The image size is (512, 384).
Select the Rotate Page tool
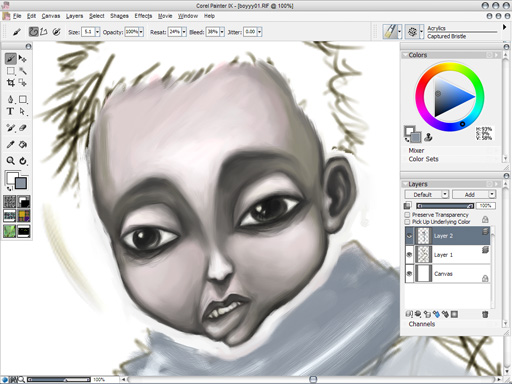point(23,161)
